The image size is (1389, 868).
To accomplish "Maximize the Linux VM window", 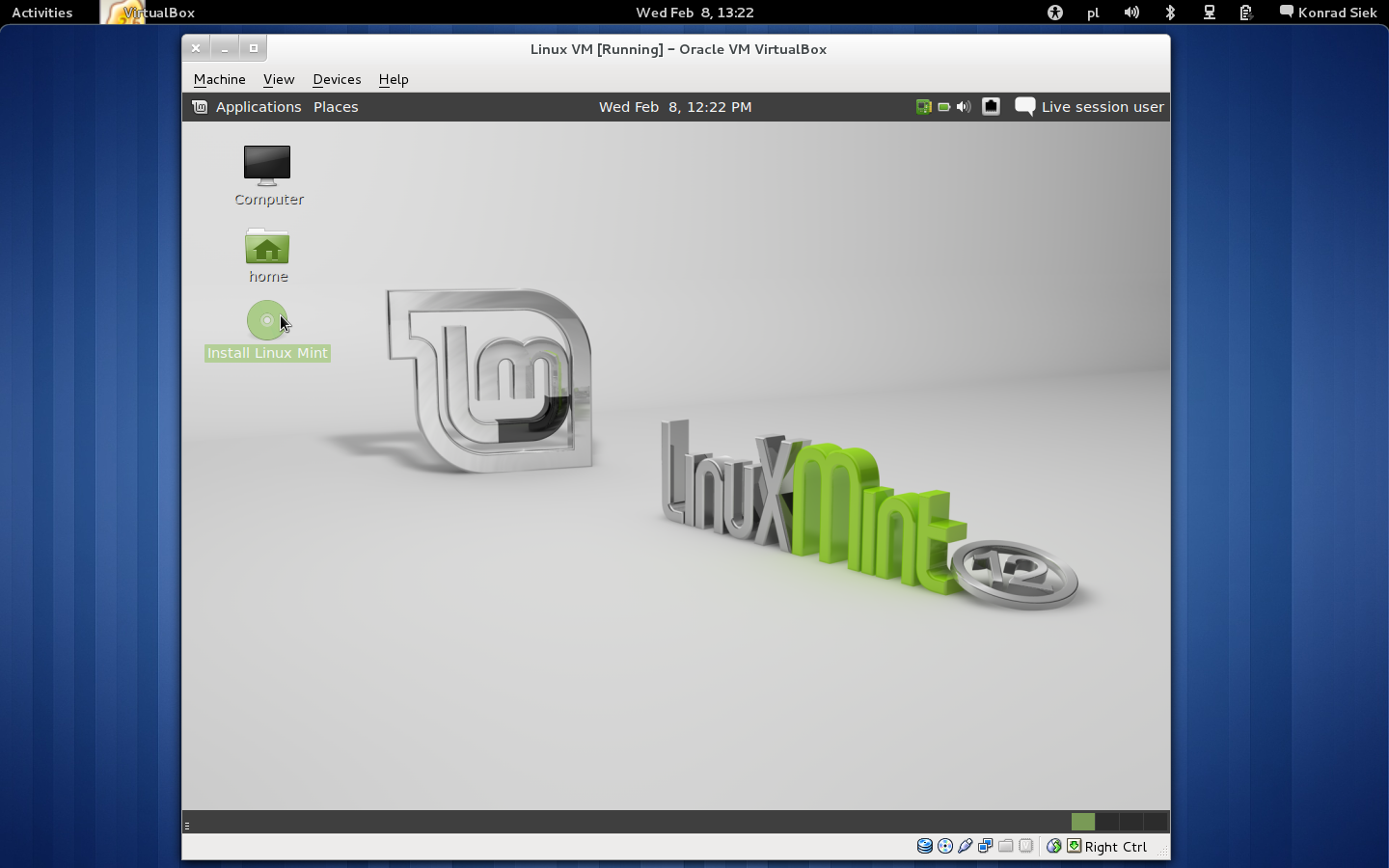I will (254, 48).
